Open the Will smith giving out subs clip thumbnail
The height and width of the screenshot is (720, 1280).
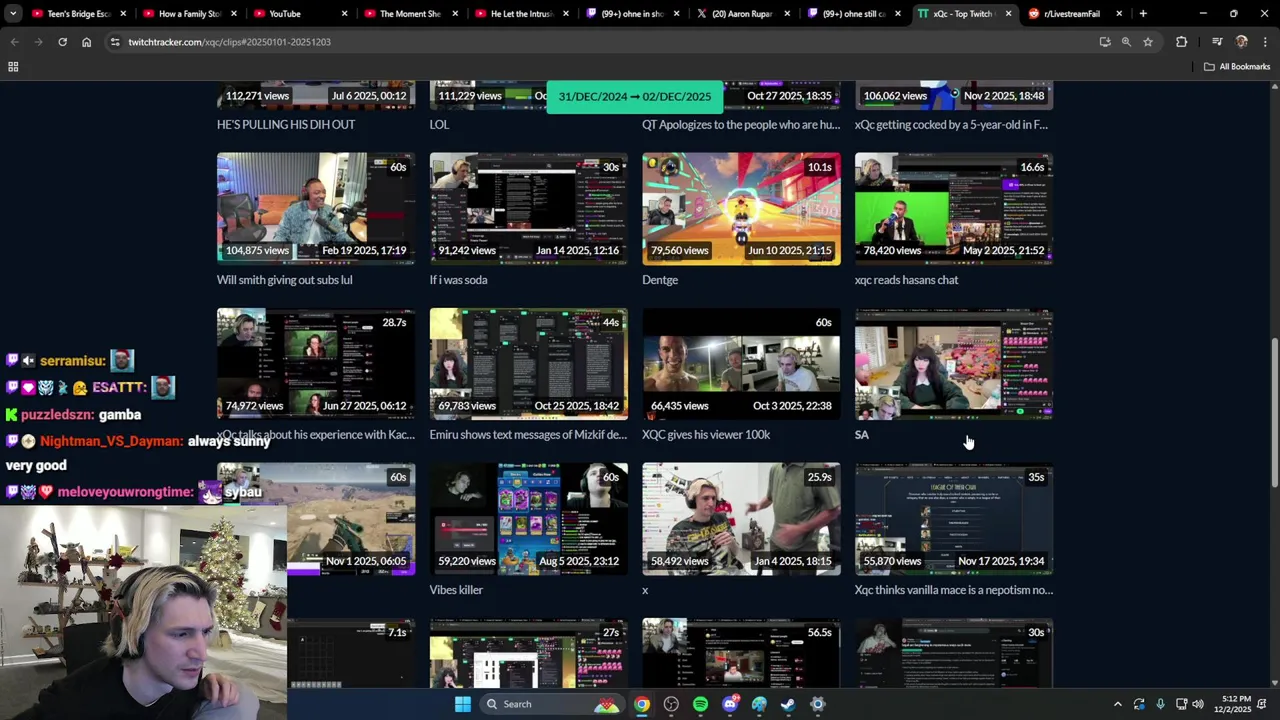(x=316, y=209)
